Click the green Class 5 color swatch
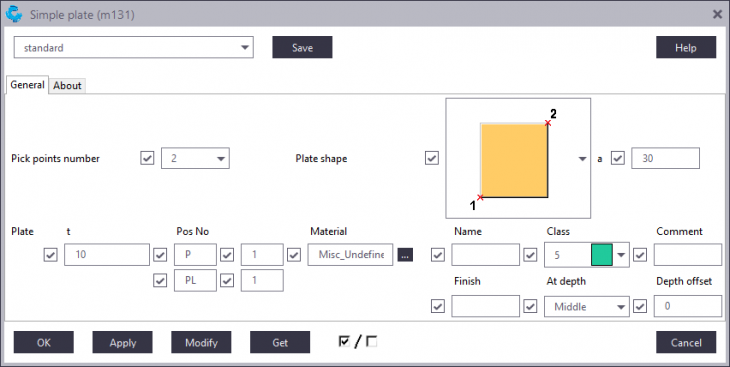This screenshot has width=730, height=367. [602, 255]
